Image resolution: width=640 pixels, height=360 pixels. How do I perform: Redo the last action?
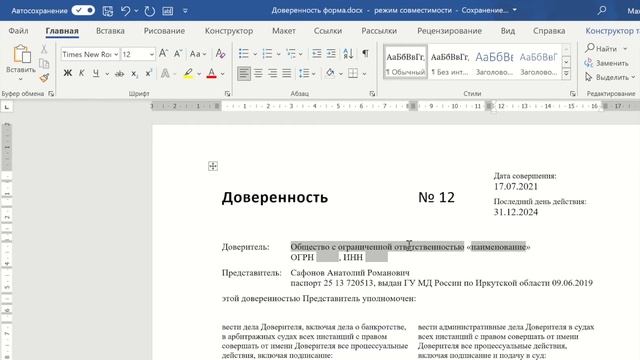(149, 11)
